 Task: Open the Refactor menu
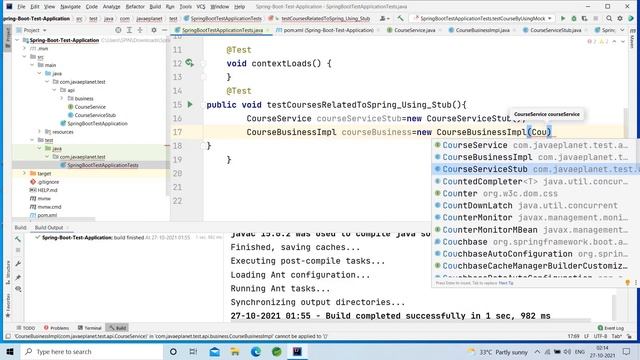pyautogui.click(x=135, y=7)
